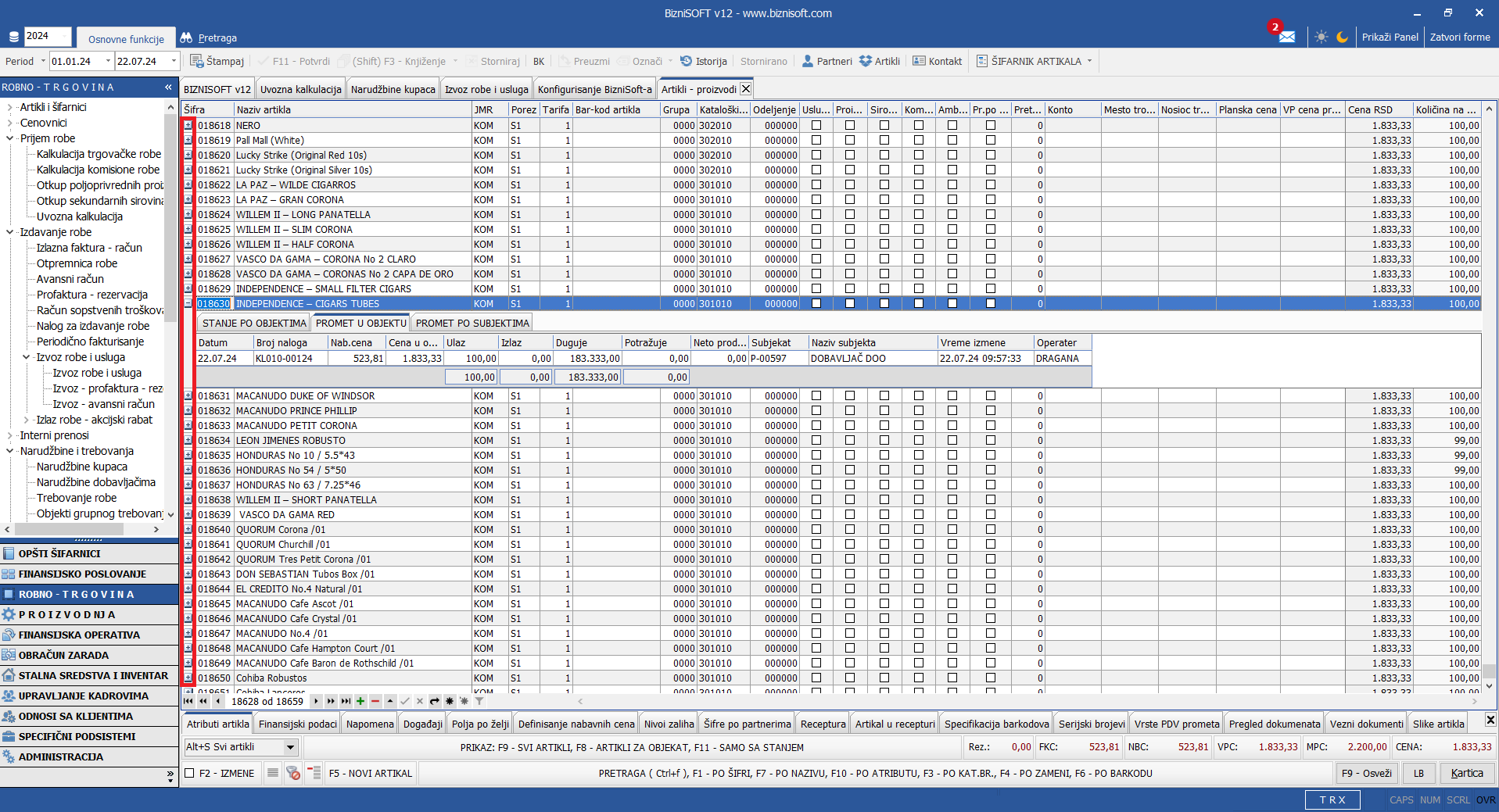
Task: Open the Alt+S Svi artikli dropdown
Action: 290,747
